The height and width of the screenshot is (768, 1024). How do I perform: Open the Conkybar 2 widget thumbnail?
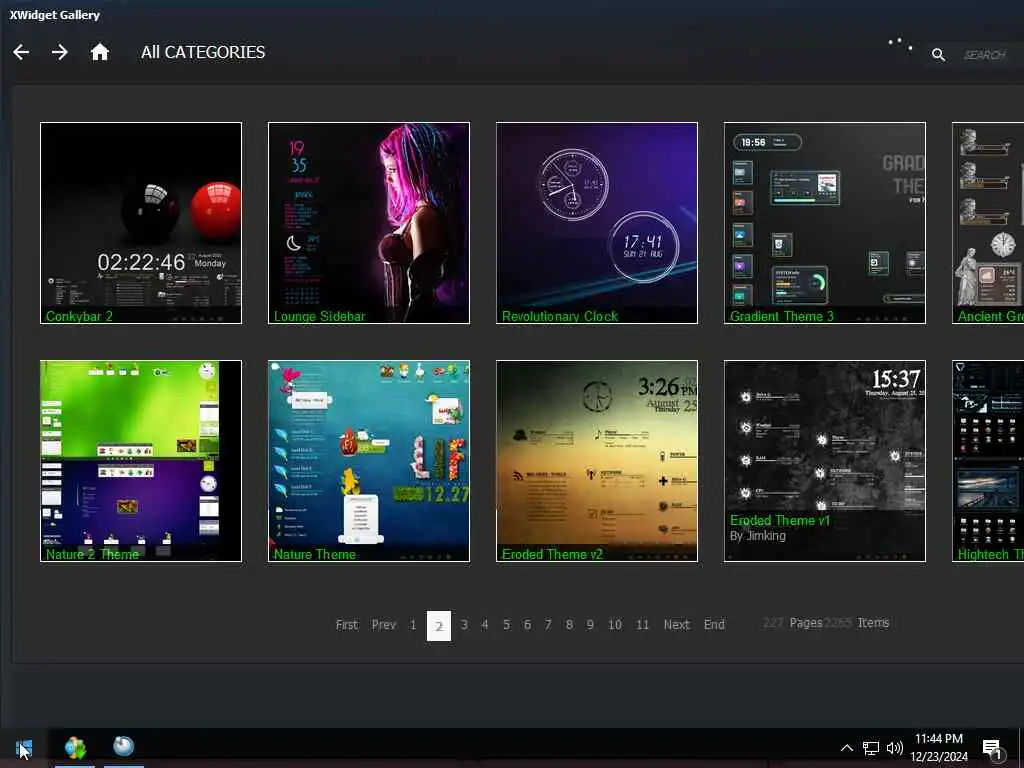pyautogui.click(x=141, y=223)
